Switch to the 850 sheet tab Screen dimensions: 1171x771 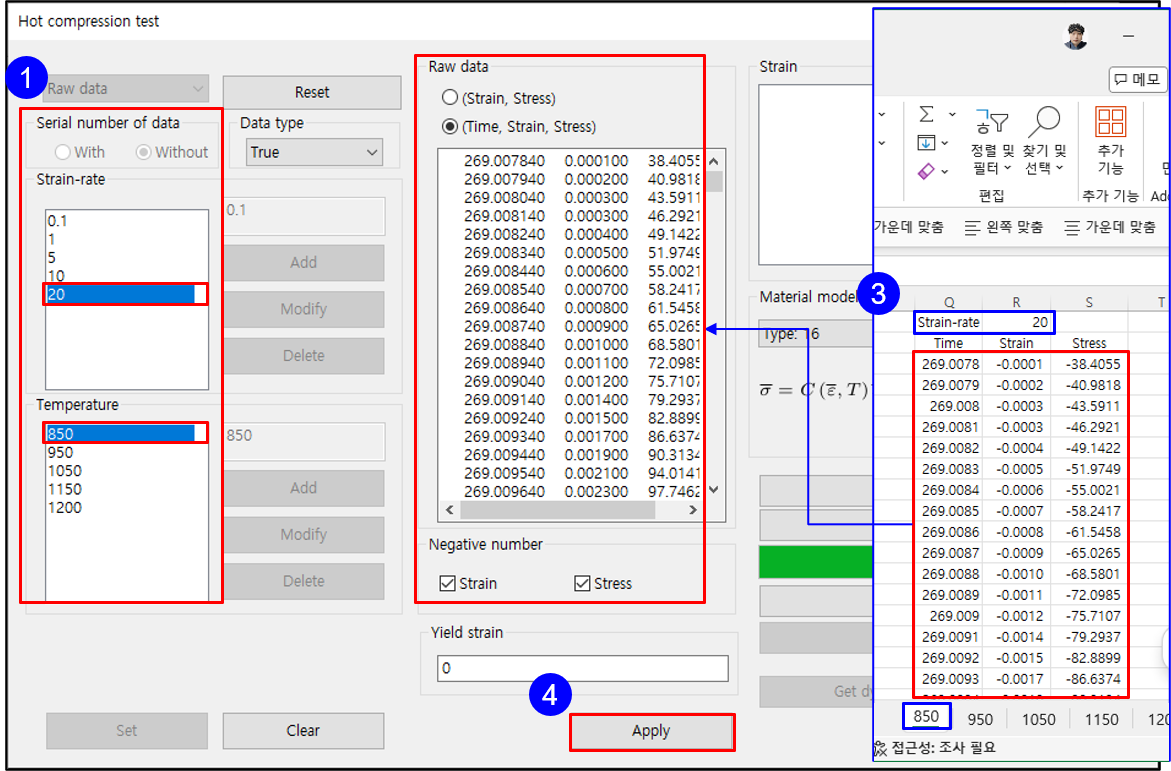926,716
